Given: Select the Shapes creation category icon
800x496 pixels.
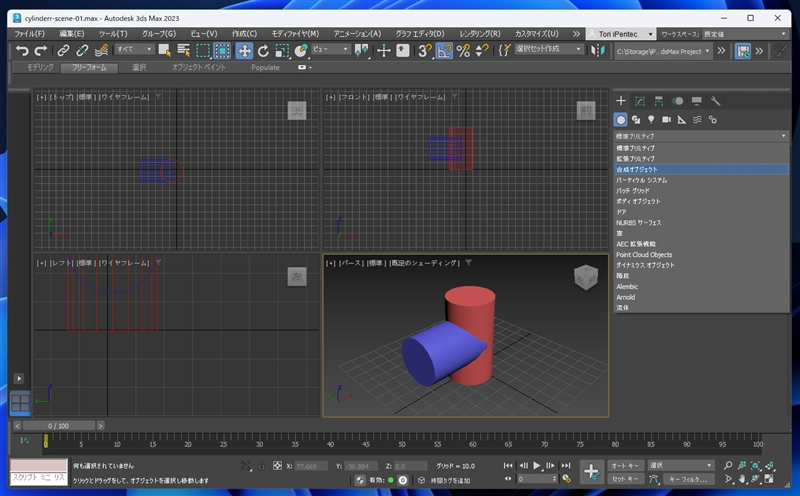Looking at the screenshot, I should pyautogui.click(x=636, y=119).
